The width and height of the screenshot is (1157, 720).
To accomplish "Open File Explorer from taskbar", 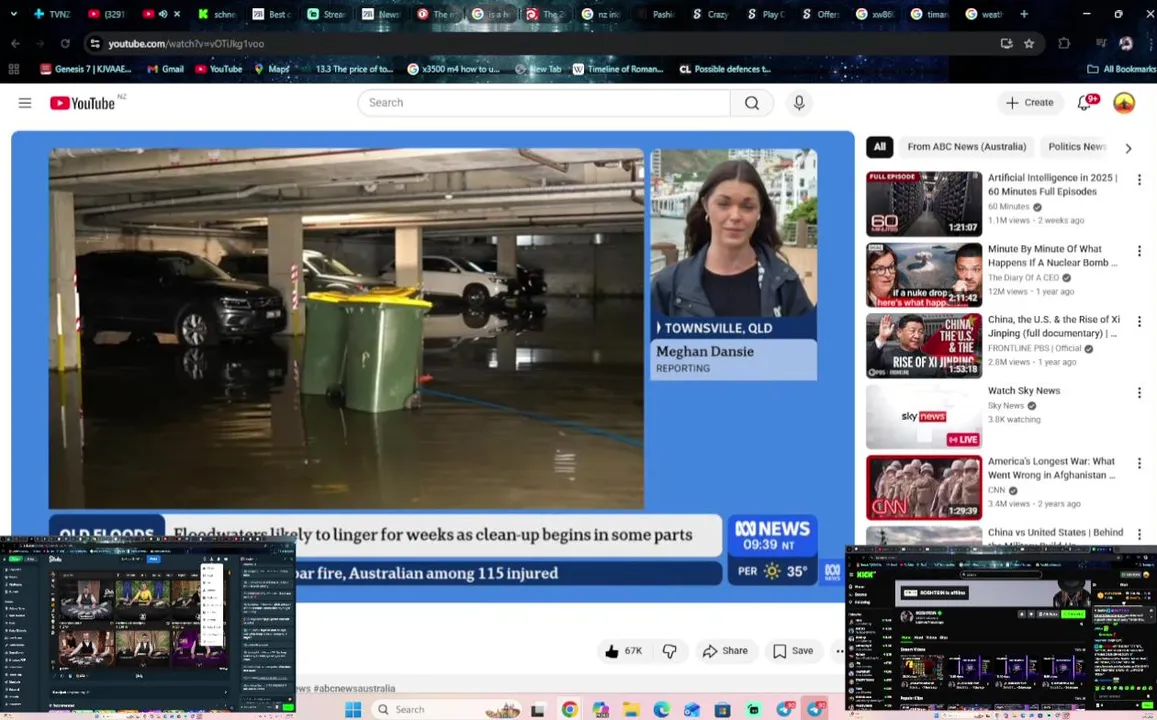I will click(x=631, y=710).
